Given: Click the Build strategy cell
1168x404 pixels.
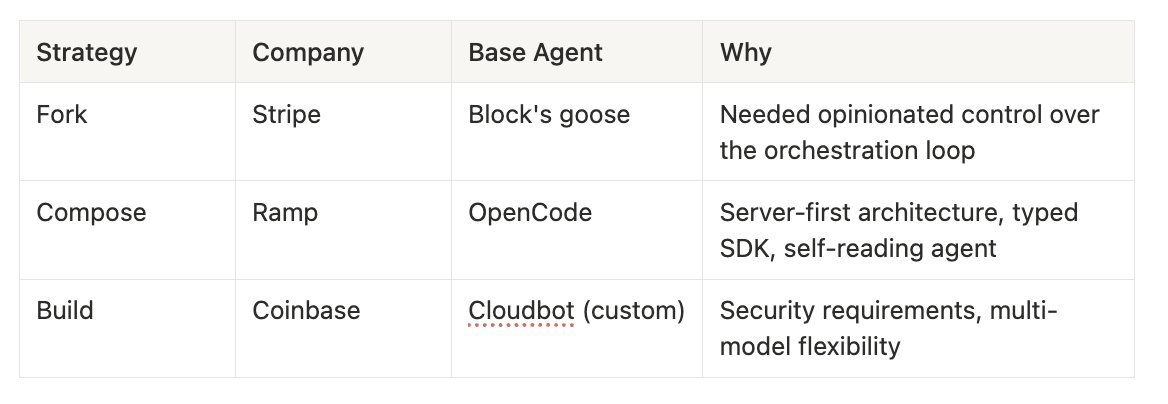Looking at the screenshot, I should click(x=127, y=328).
